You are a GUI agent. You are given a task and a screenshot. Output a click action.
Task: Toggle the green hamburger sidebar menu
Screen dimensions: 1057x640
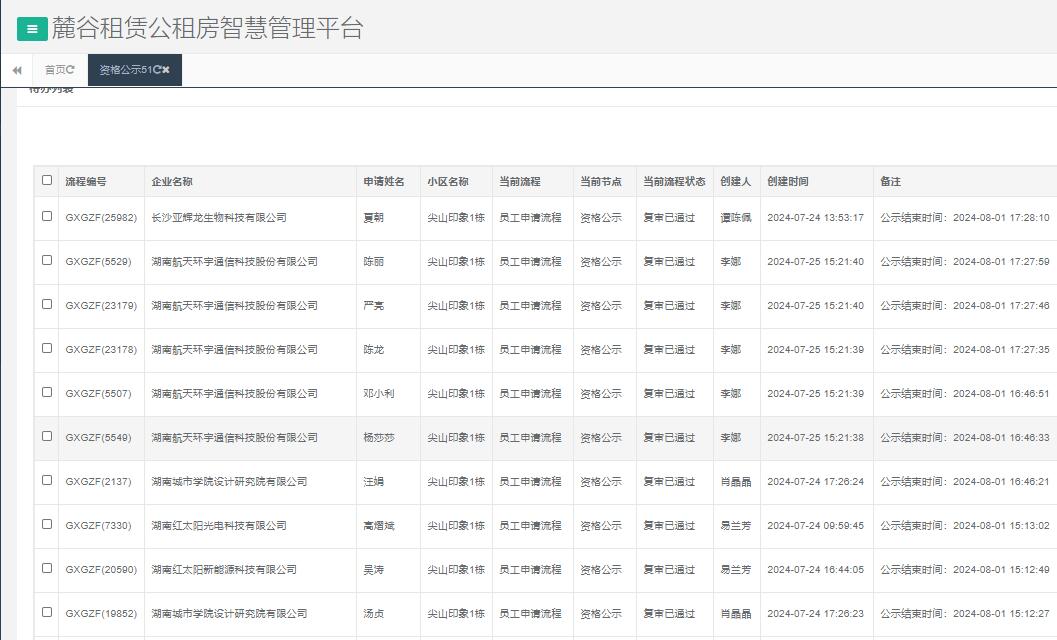point(32,29)
